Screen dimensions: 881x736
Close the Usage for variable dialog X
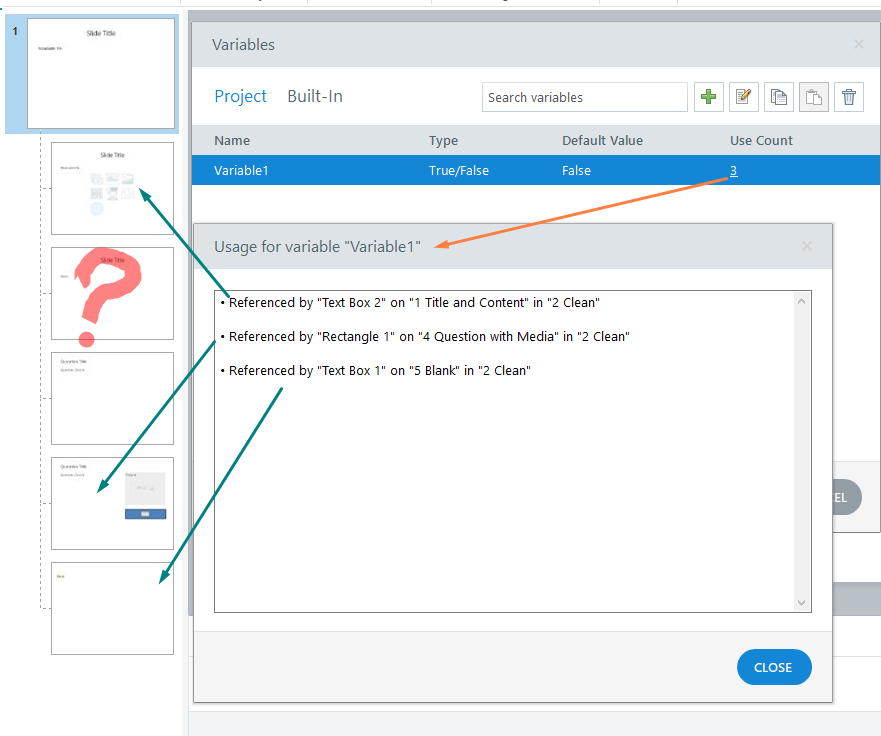[807, 246]
